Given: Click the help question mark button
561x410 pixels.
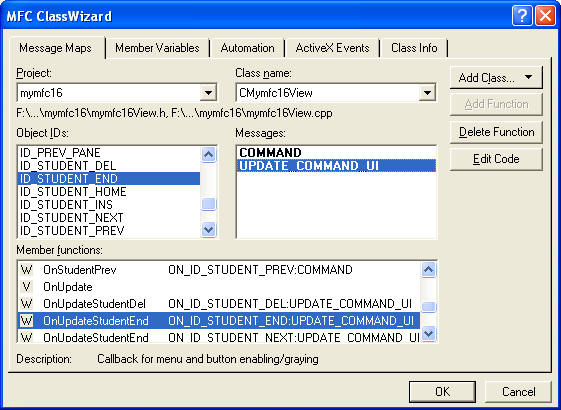Looking at the screenshot, I should tap(522, 16).
